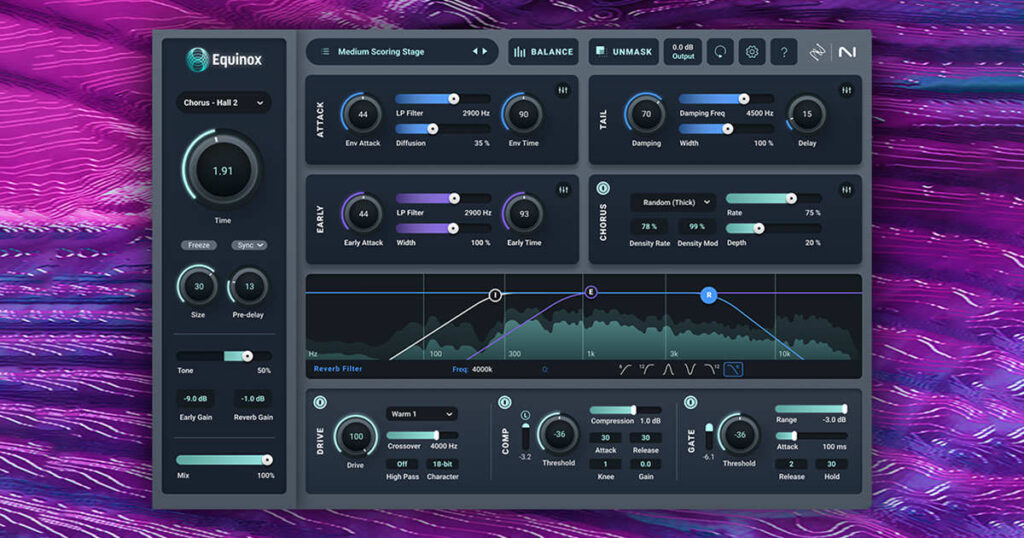Screen dimensions: 1024x538
Task: Open Chorus - Hall 2 algorithm dropdown
Action: click(x=223, y=103)
